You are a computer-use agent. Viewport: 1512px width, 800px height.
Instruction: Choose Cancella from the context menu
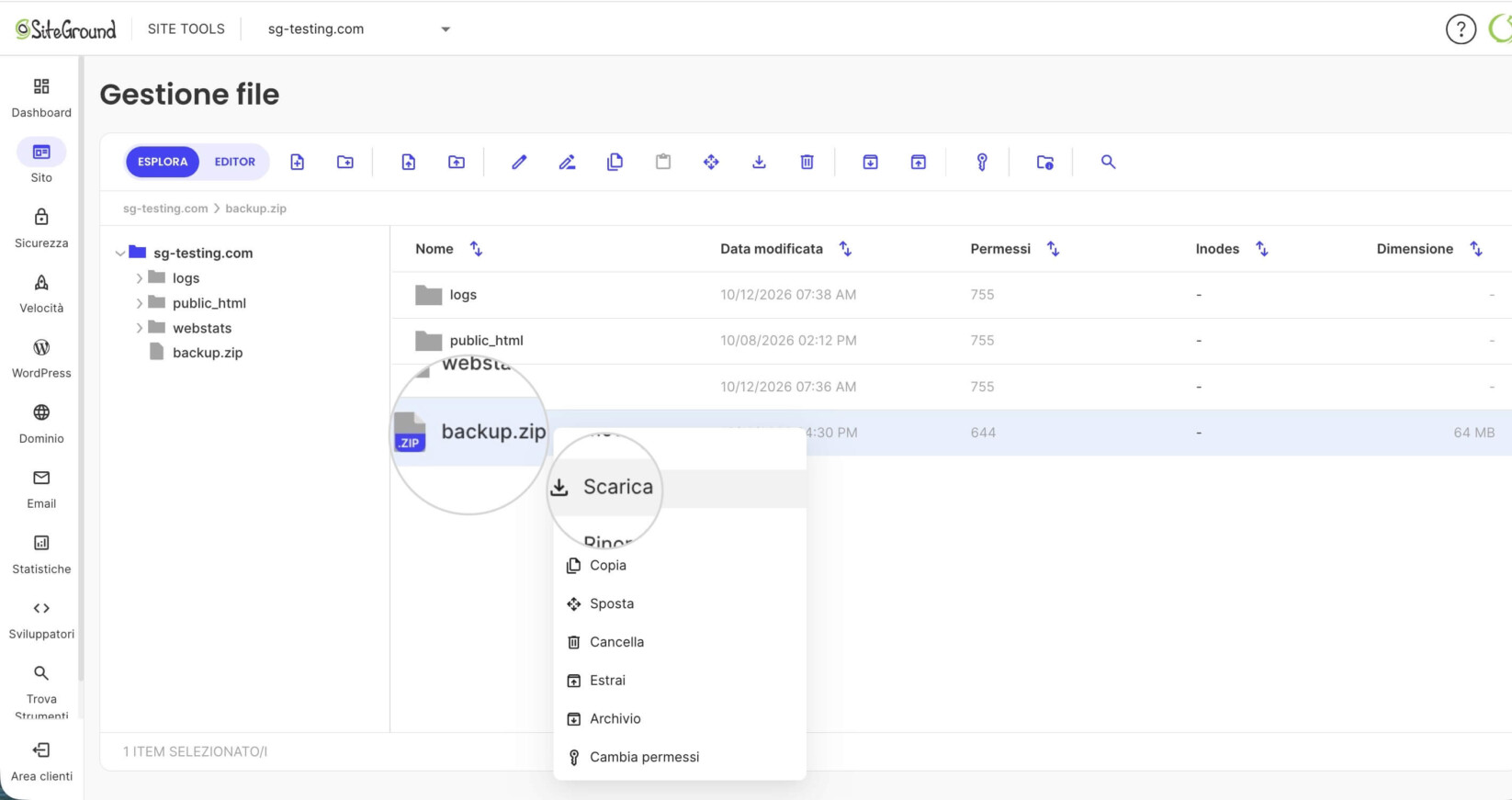coord(680,642)
